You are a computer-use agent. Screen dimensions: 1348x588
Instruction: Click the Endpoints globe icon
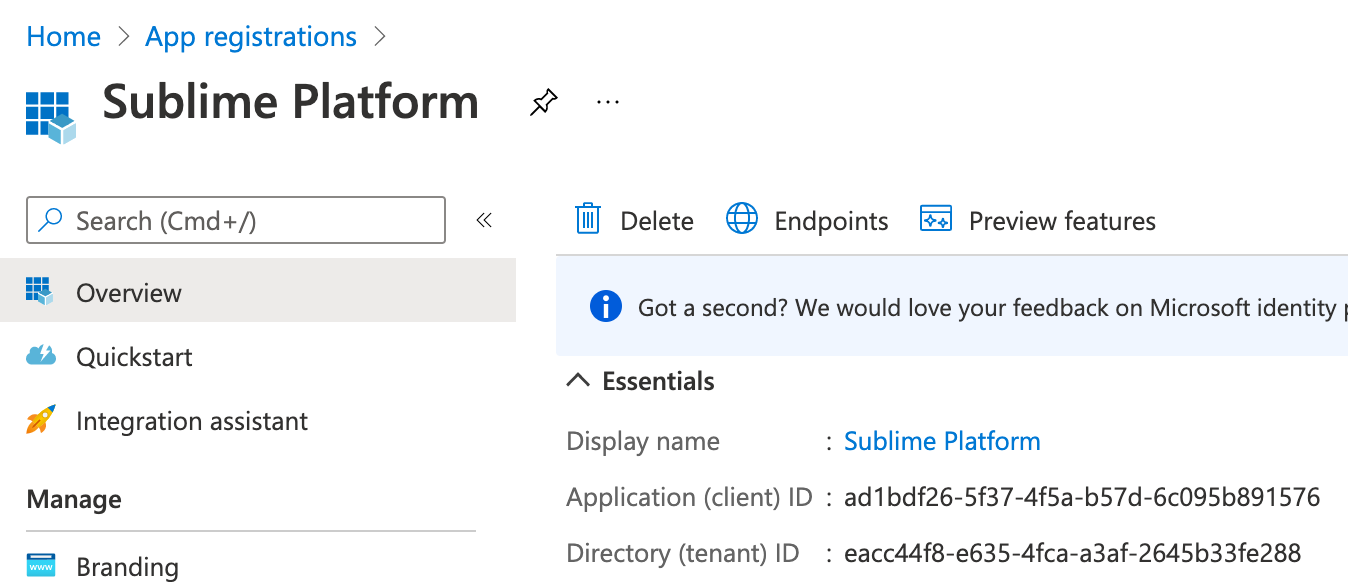[741, 219]
